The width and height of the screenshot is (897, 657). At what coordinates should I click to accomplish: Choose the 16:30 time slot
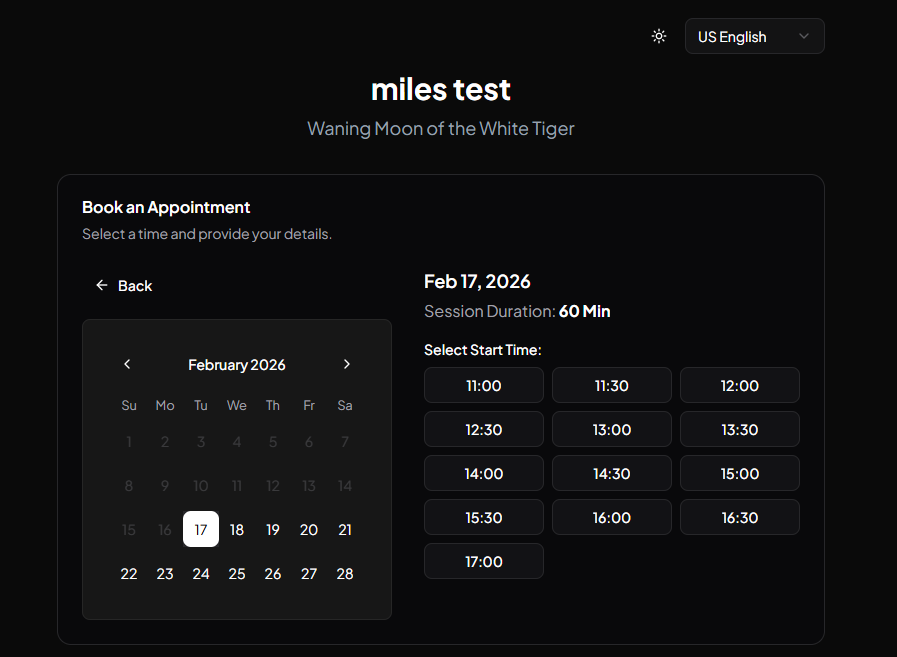(740, 517)
